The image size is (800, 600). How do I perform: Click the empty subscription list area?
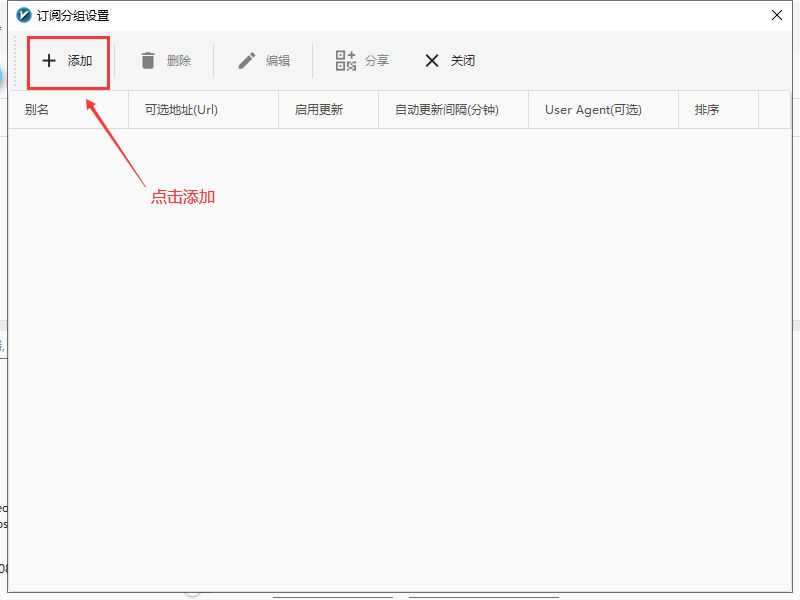click(400, 350)
